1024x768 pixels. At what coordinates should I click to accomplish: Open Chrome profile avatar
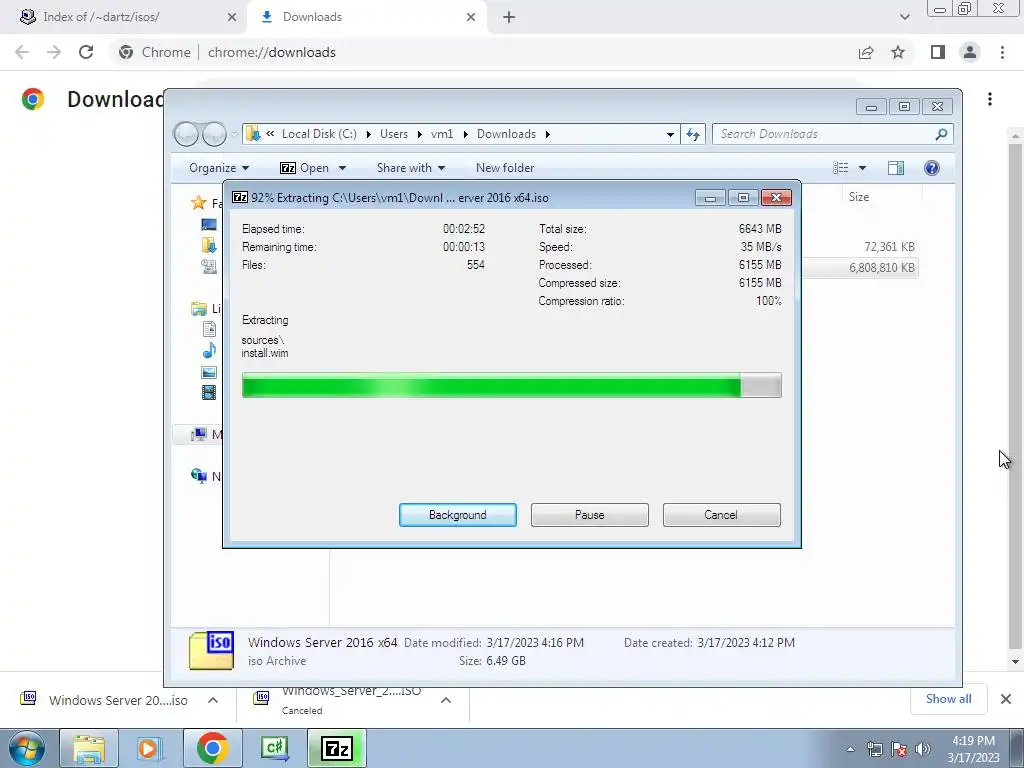(970, 52)
